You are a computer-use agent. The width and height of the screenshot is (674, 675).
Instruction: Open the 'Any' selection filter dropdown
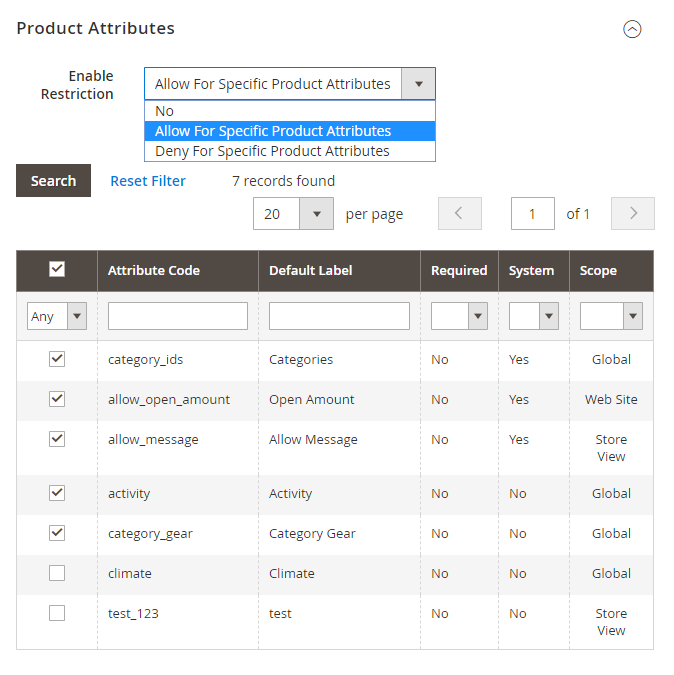pos(57,316)
